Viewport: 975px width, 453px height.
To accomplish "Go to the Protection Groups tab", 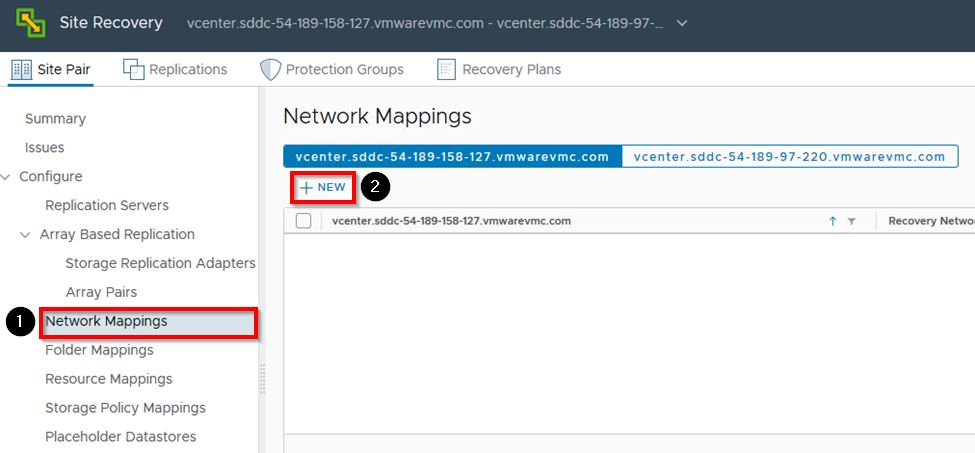I will tap(332, 70).
